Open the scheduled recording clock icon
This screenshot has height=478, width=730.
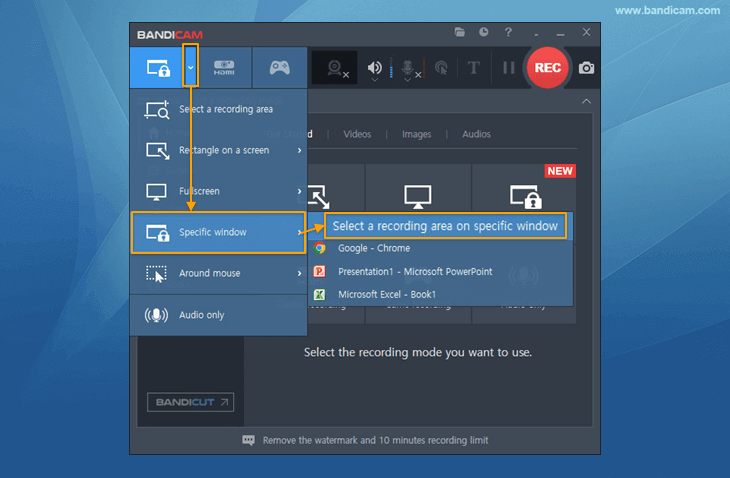coord(484,32)
